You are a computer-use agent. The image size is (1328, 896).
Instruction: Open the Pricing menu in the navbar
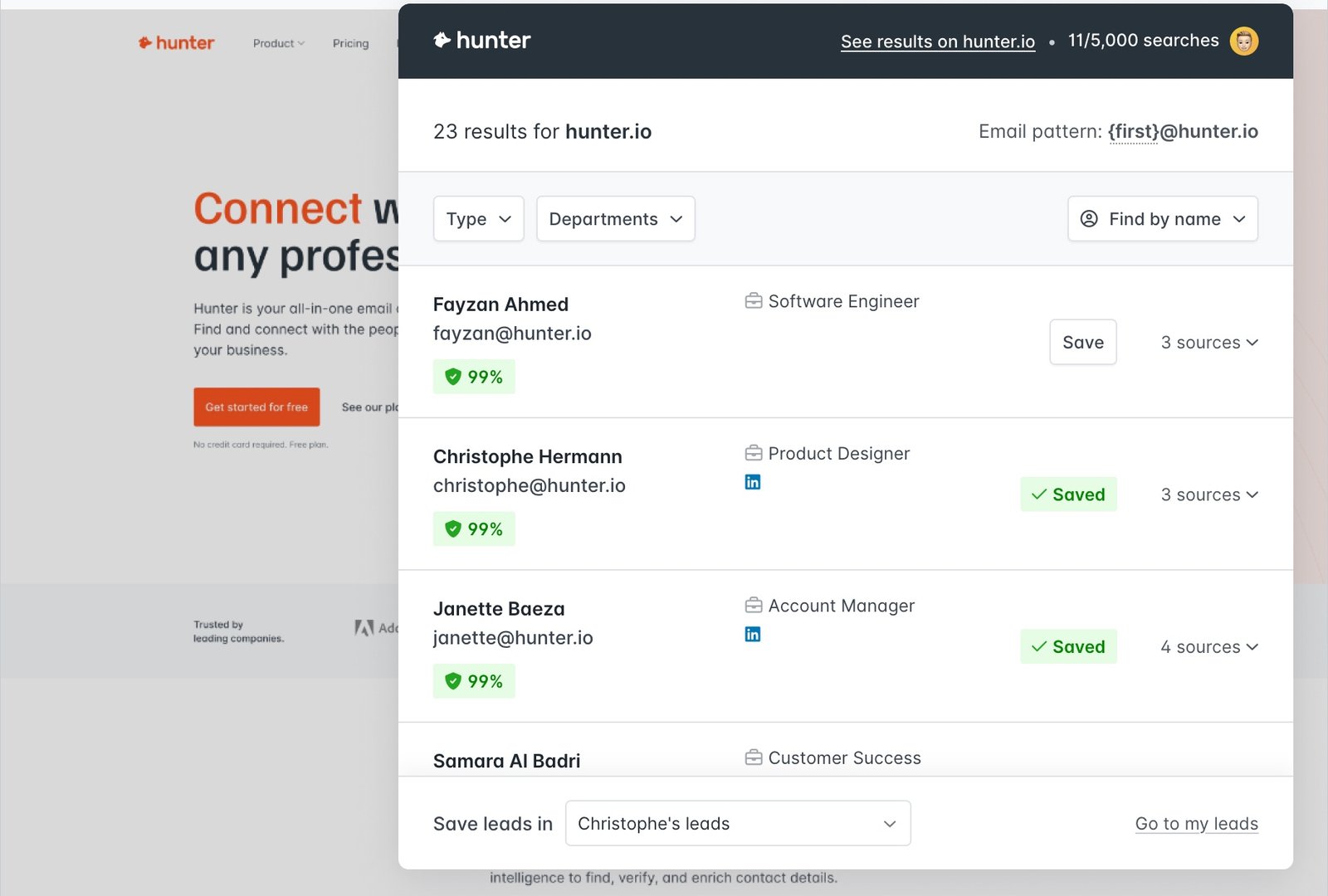click(350, 43)
